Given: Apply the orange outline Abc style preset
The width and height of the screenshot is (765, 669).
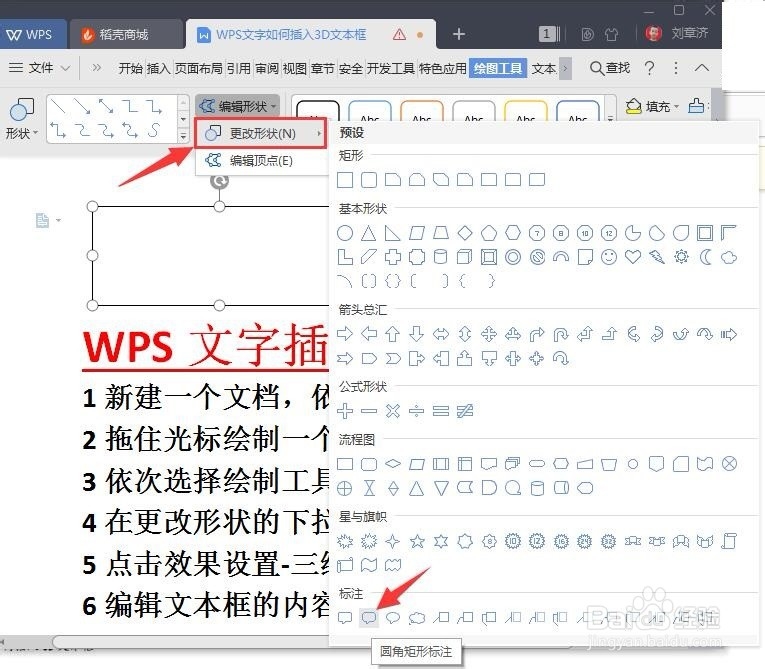Looking at the screenshot, I should [422, 111].
